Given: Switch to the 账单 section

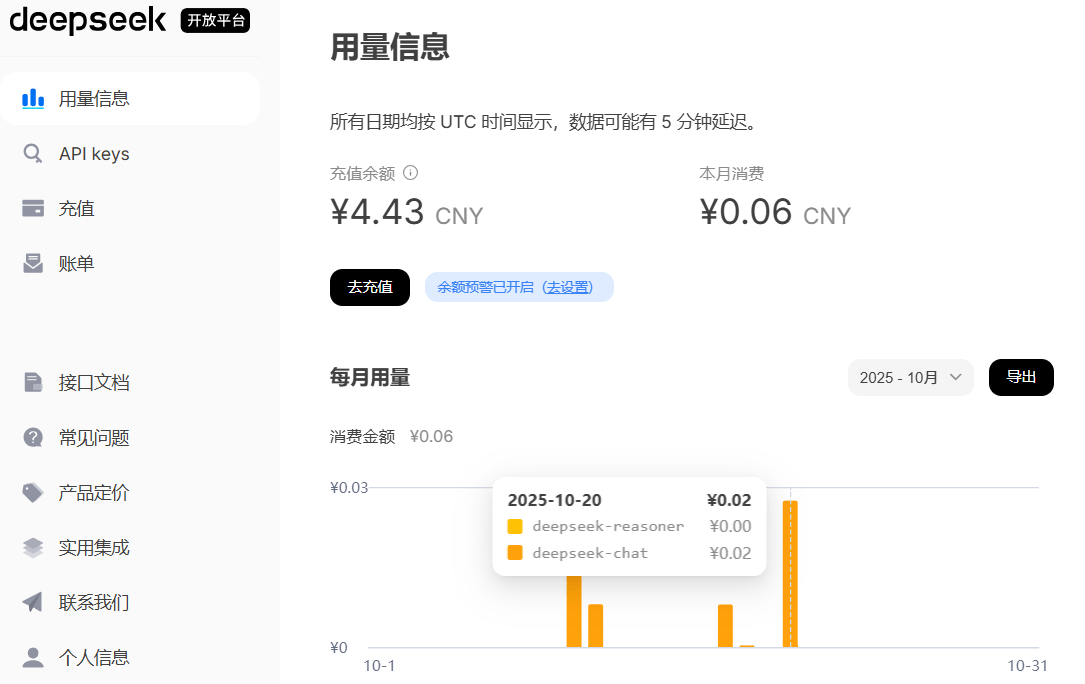Looking at the screenshot, I should coord(77,262).
